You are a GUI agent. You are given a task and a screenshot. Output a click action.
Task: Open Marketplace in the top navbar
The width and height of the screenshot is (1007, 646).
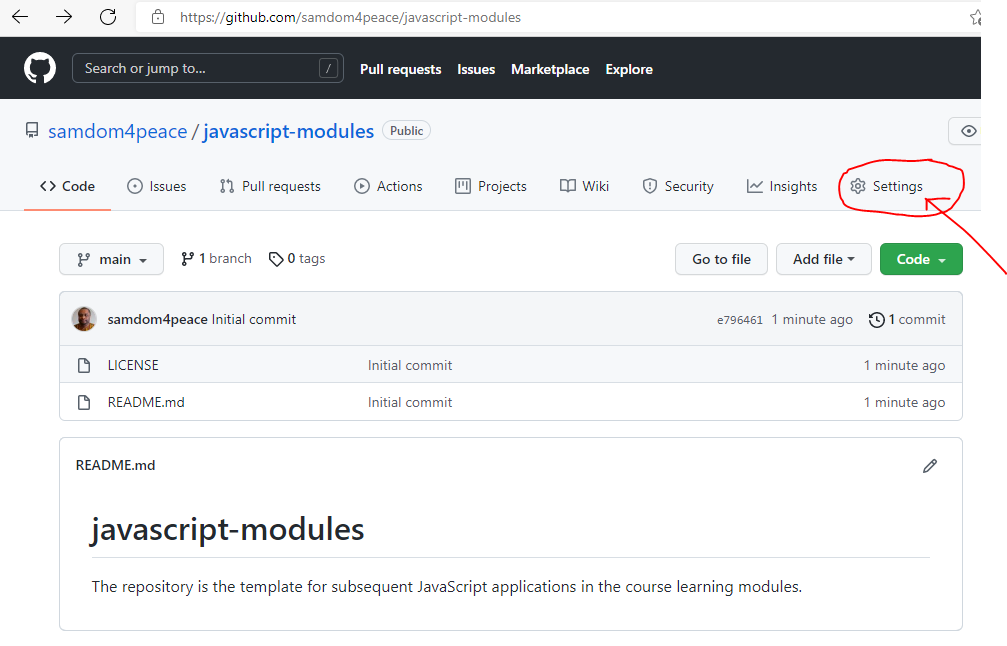tap(550, 69)
